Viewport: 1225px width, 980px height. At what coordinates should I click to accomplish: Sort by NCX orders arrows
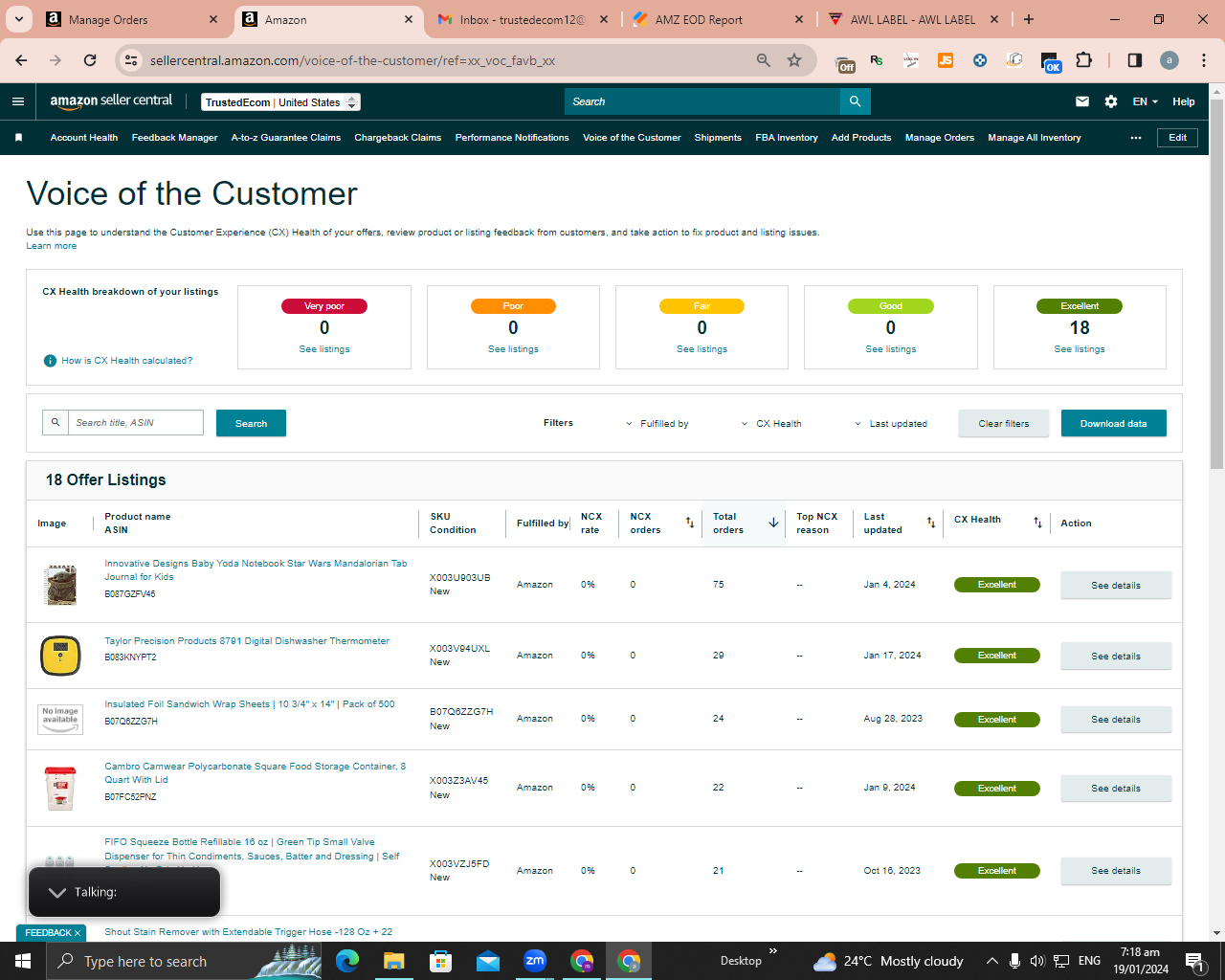(x=690, y=523)
